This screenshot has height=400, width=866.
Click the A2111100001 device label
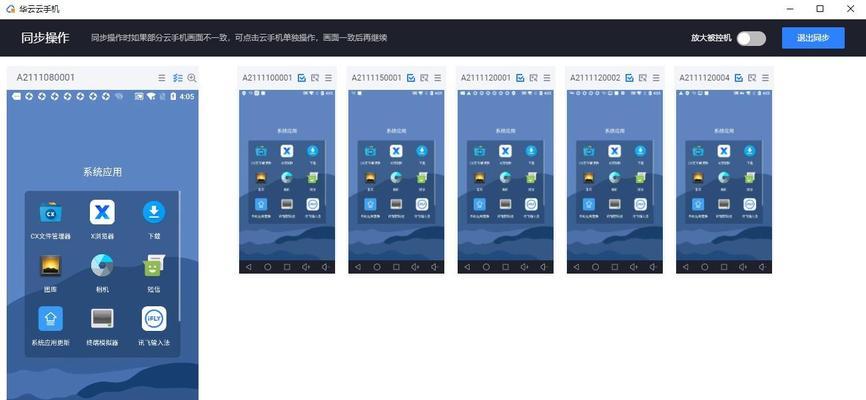(x=267, y=78)
